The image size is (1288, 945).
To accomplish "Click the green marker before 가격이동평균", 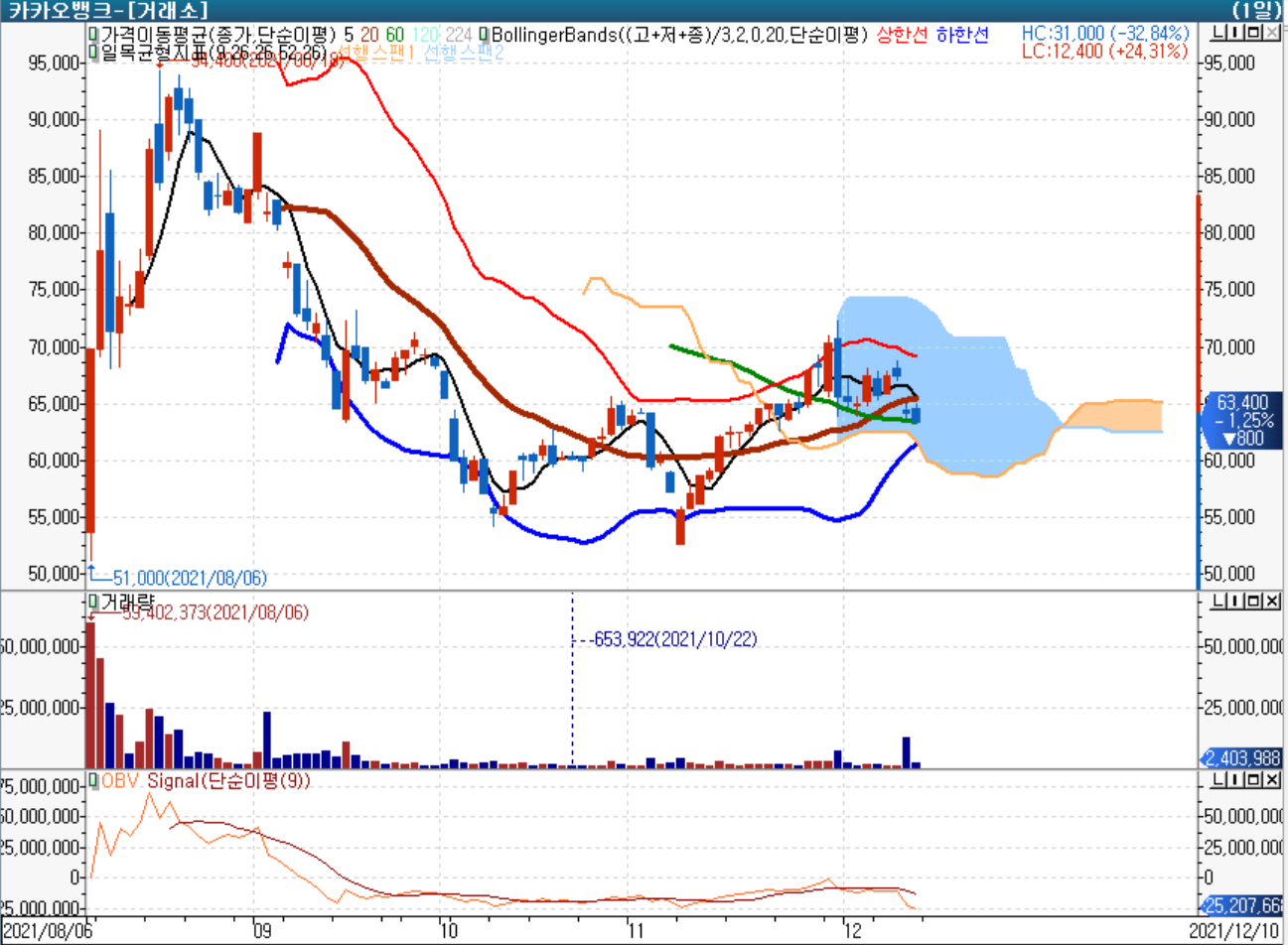I will pos(93,35).
